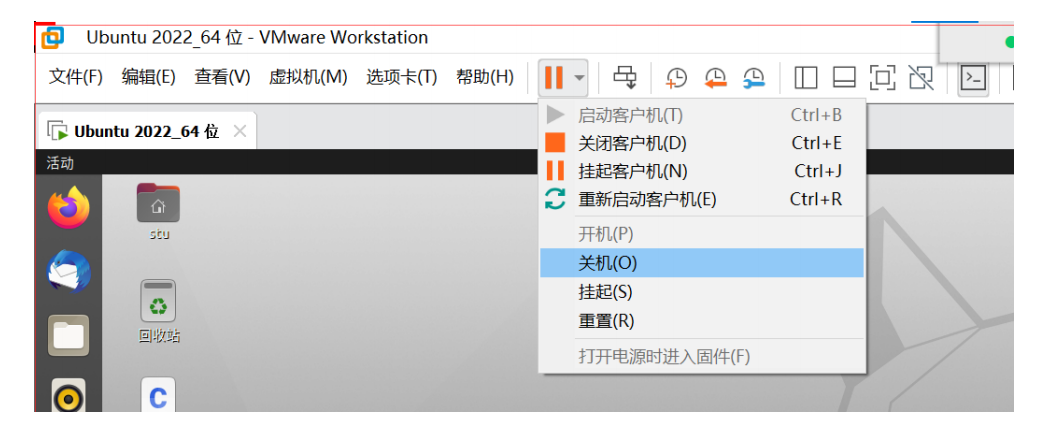Toggle the thumbnail bar bottom-panel icon
The width and height of the screenshot is (1056, 433).
(x=844, y=78)
